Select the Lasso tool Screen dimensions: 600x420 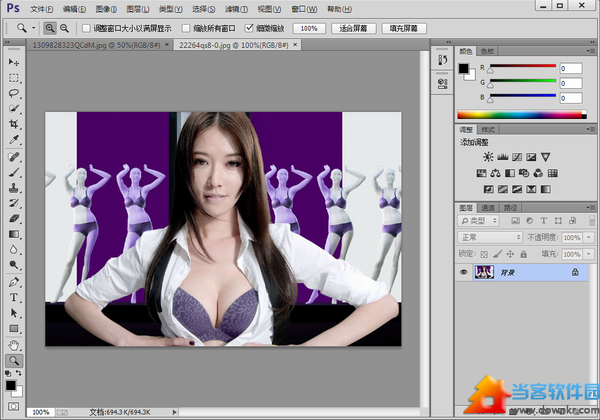click(14, 93)
